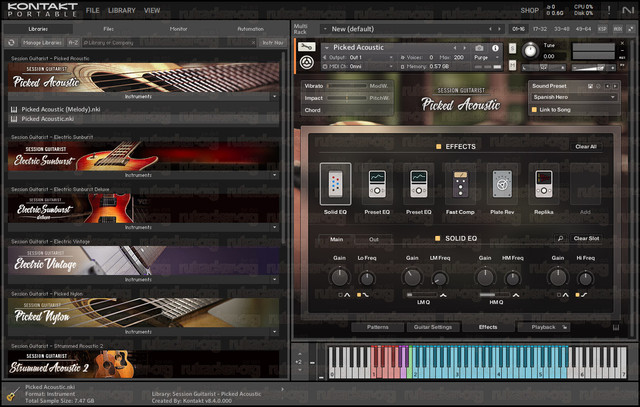Select the first Preset EQ pedal
Viewport: 640px width, 407px height.
pyautogui.click(x=377, y=184)
